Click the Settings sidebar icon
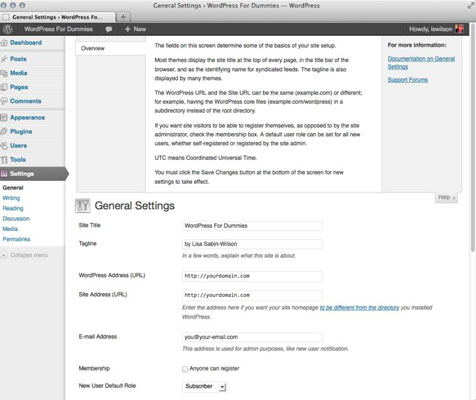476x400 pixels. [x=4, y=174]
